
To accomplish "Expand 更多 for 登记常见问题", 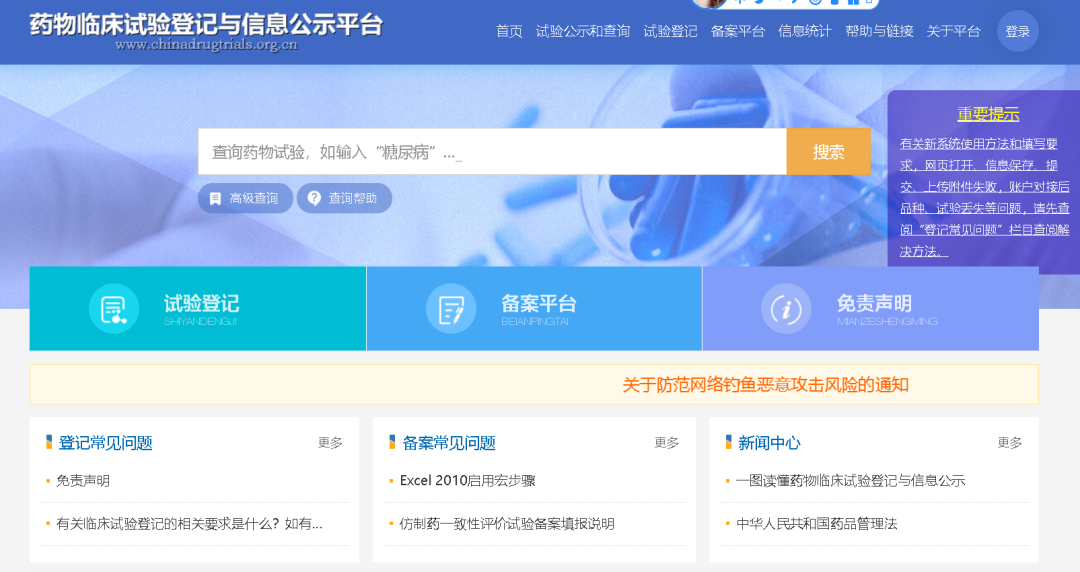I will [x=330, y=443].
